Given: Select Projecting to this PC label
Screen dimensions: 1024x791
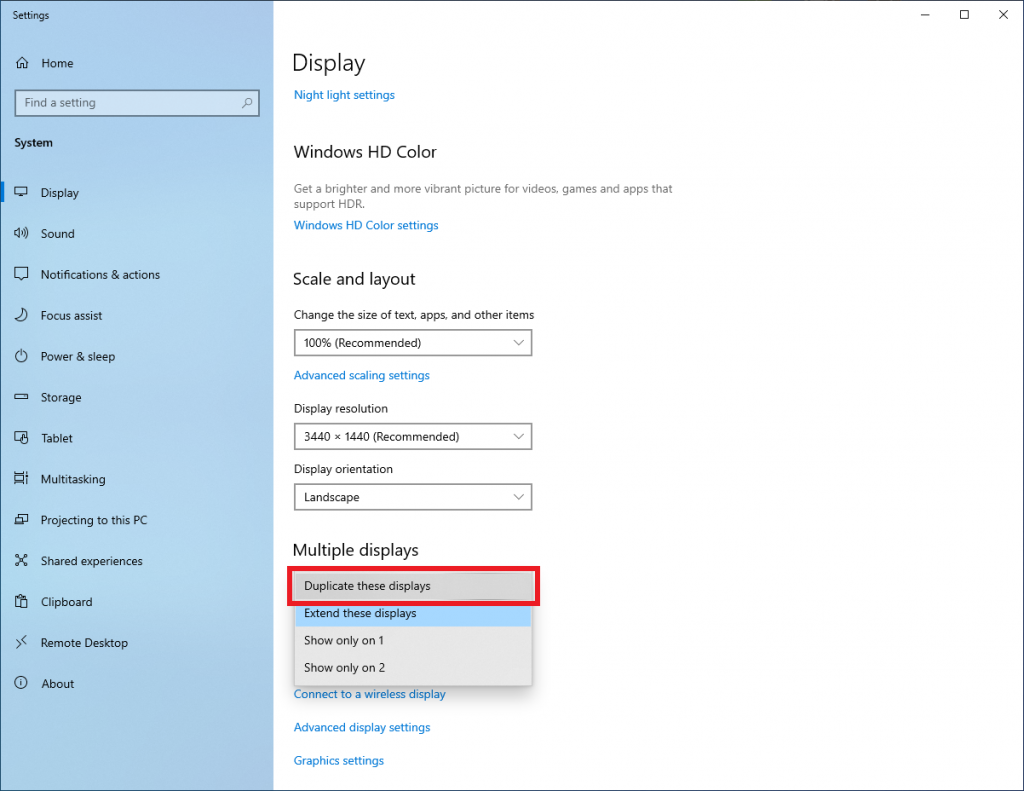Looking at the screenshot, I should click(94, 520).
